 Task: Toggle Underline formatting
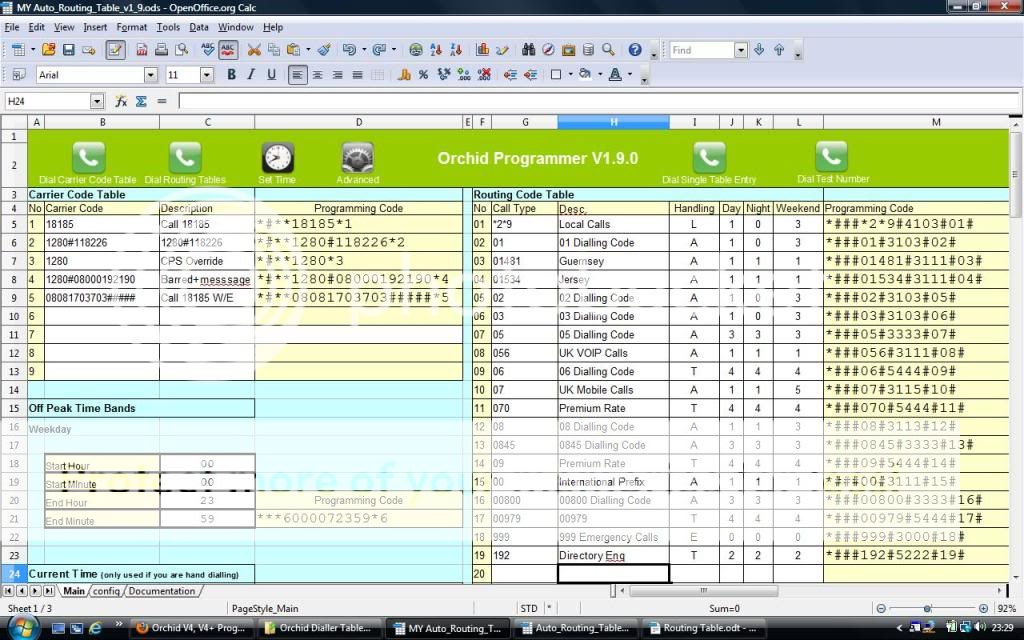(x=272, y=74)
